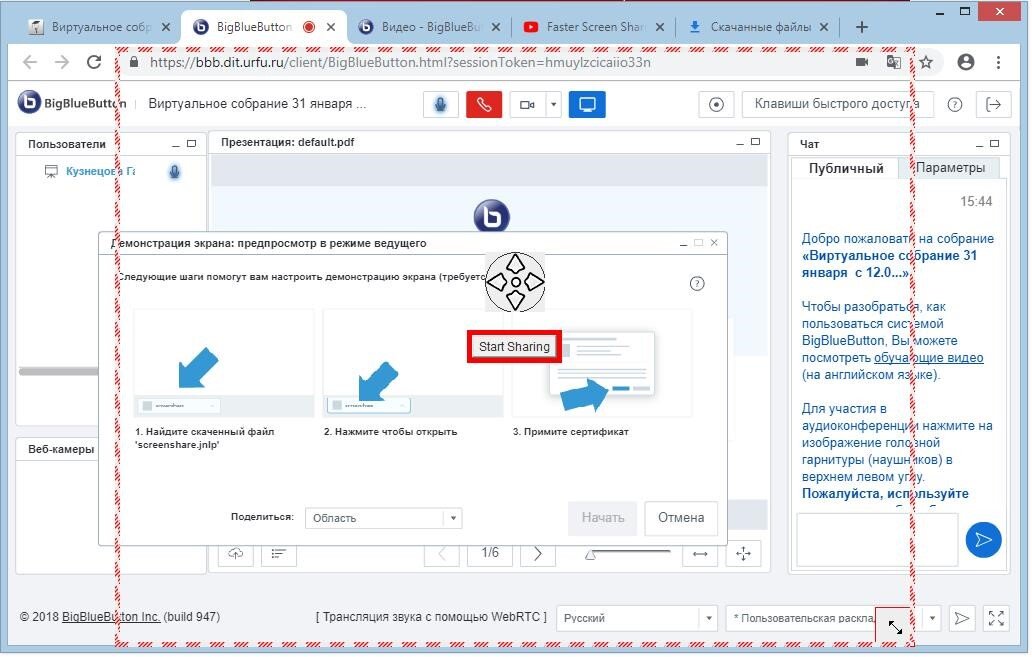Image resolution: width=1032 pixels, height=657 pixels.
Task: Leave audio with the red phone button
Action: (x=484, y=105)
